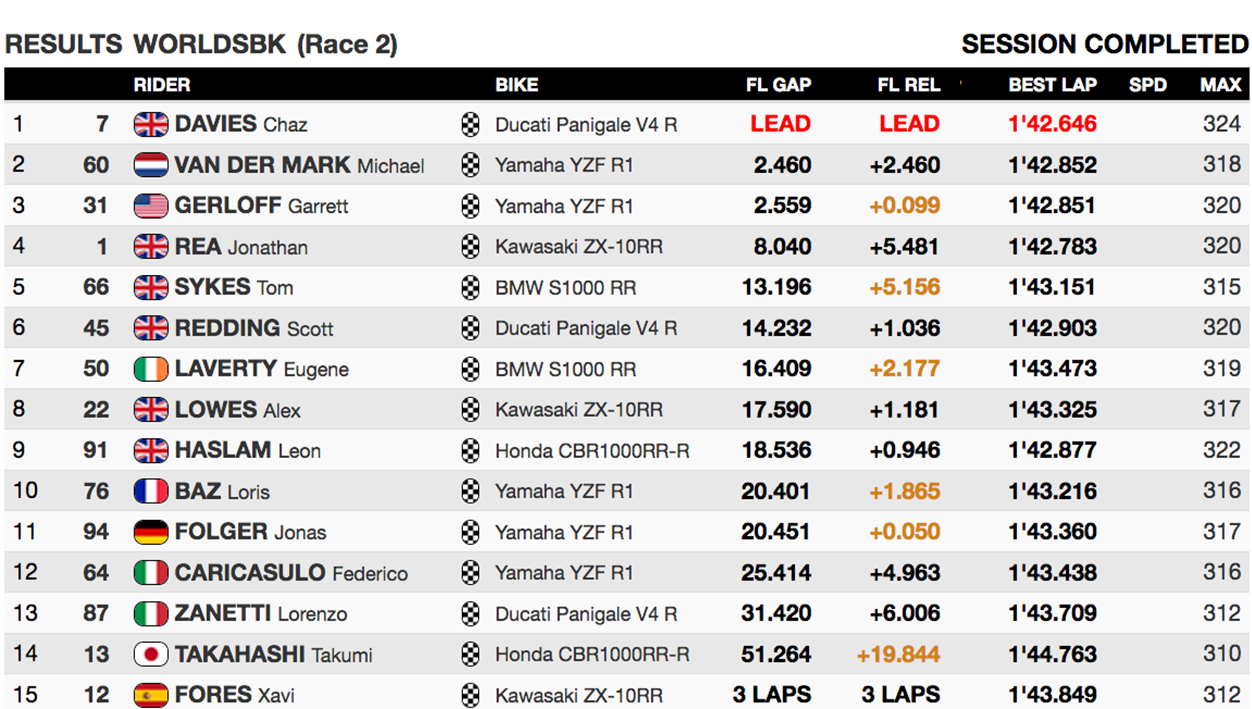Screen dimensions: 1252x709
Task: Select rider HASLAM Leon's name
Action: click(248, 450)
